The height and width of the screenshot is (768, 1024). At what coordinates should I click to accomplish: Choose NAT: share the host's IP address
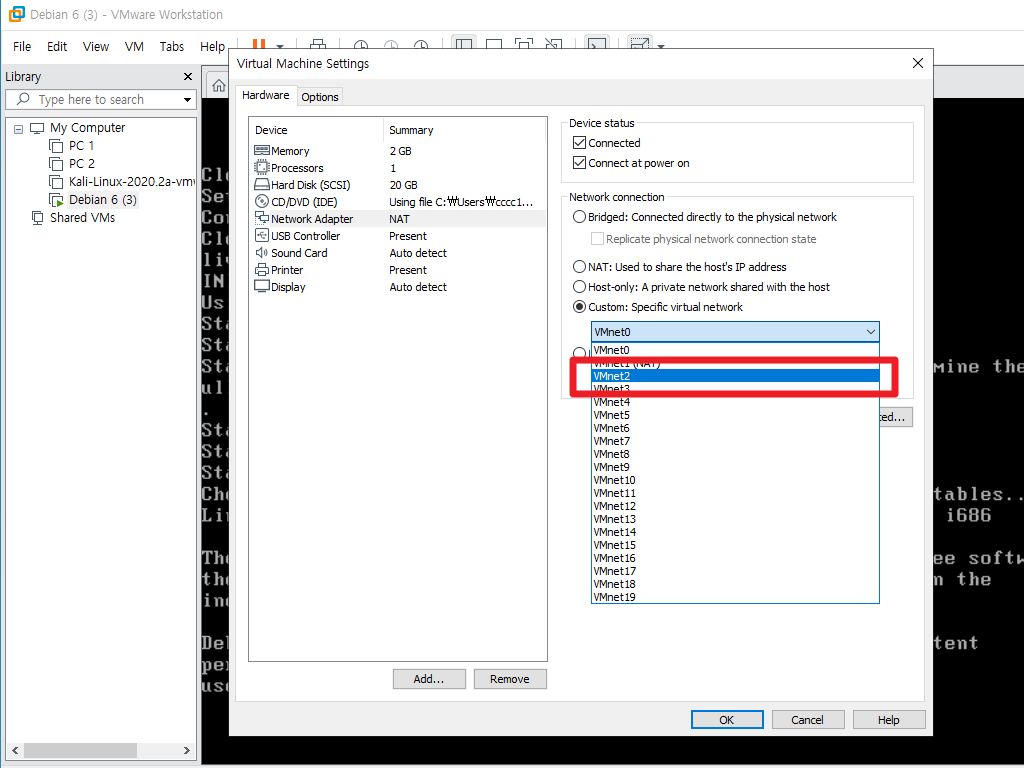click(x=579, y=266)
